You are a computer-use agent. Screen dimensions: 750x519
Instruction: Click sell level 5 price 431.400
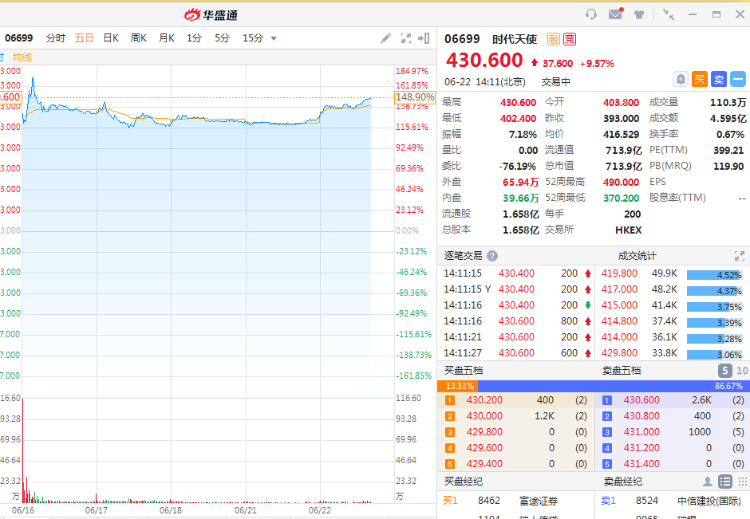point(641,464)
